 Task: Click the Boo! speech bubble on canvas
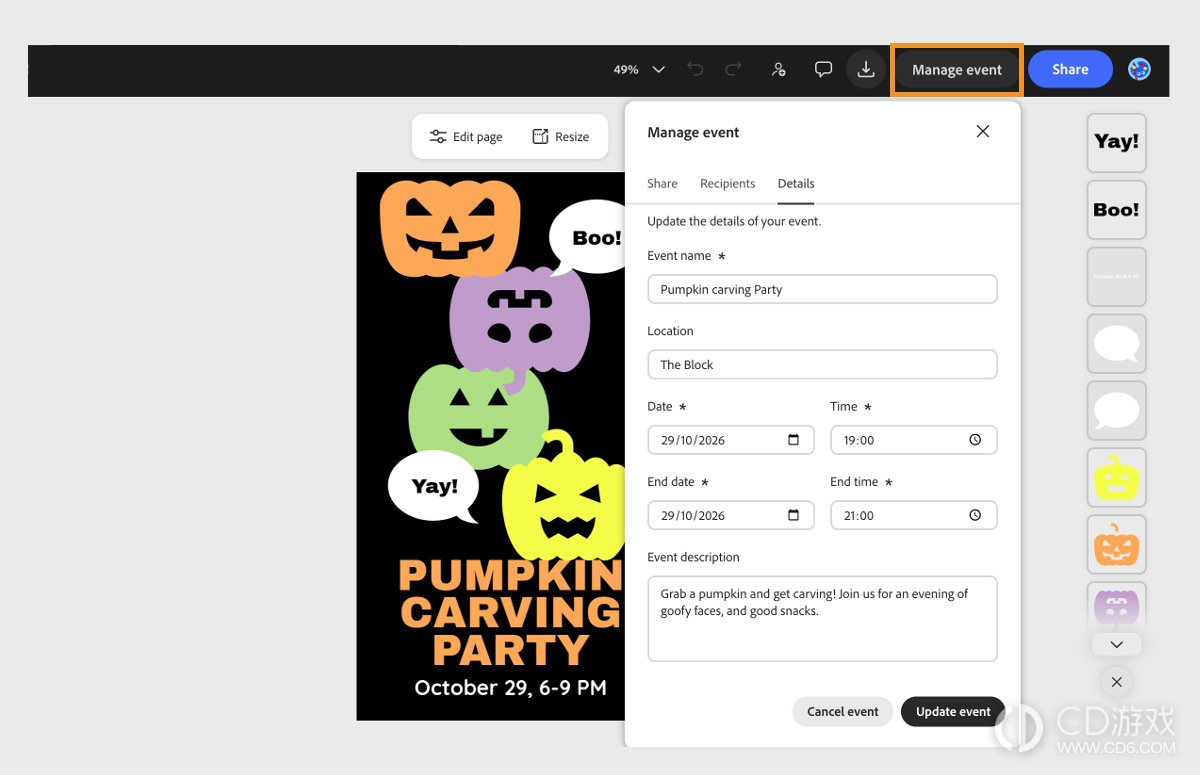588,238
